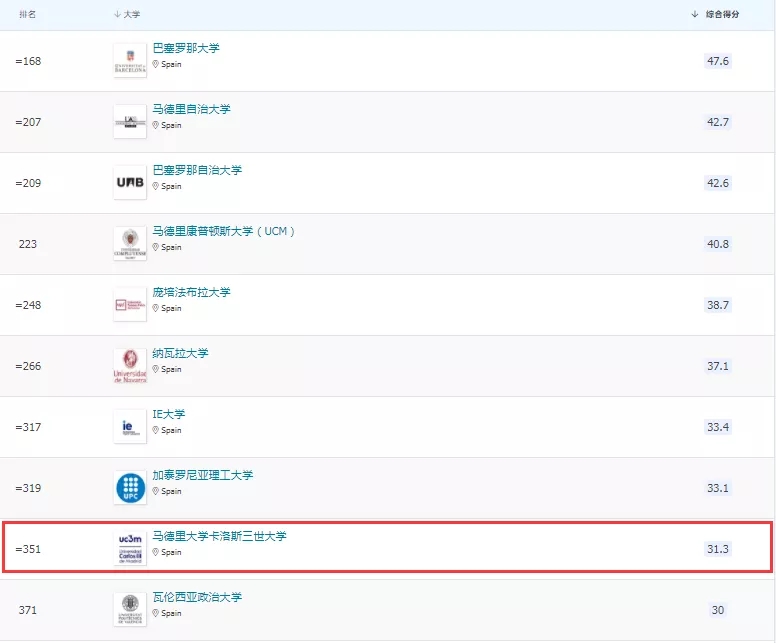Click the rank =319
The image size is (776, 643).
coord(28,488)
